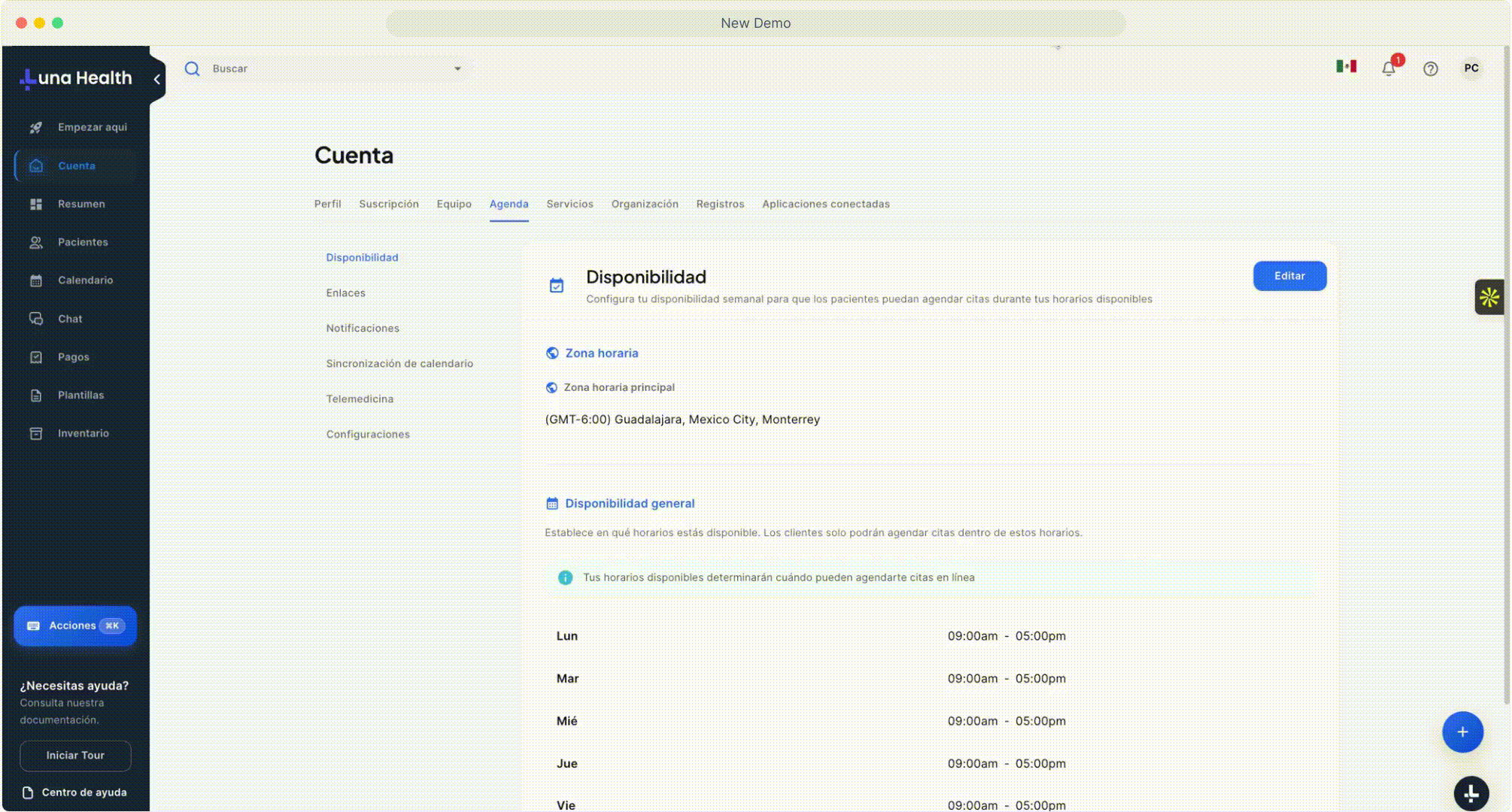Click the PC profile avatar
This screenshot has height=812, width=1512.
(x=1471, y=68)
